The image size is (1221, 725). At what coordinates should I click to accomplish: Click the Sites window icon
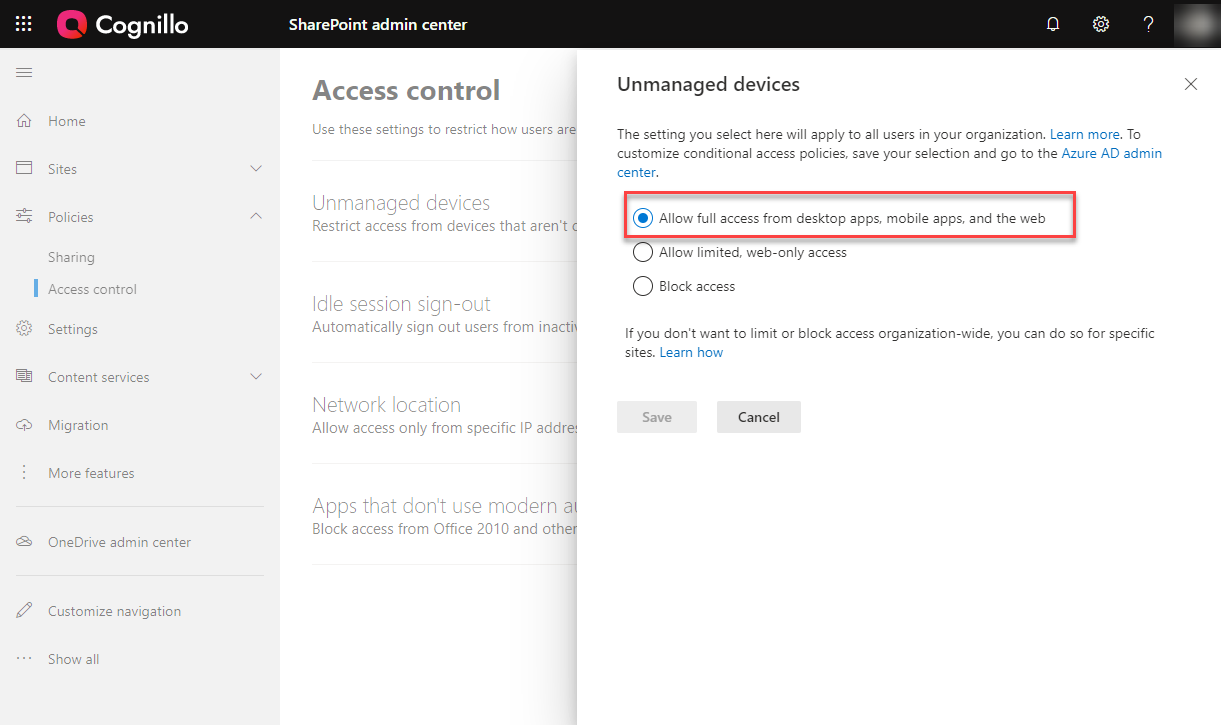(x=25, y=169)
